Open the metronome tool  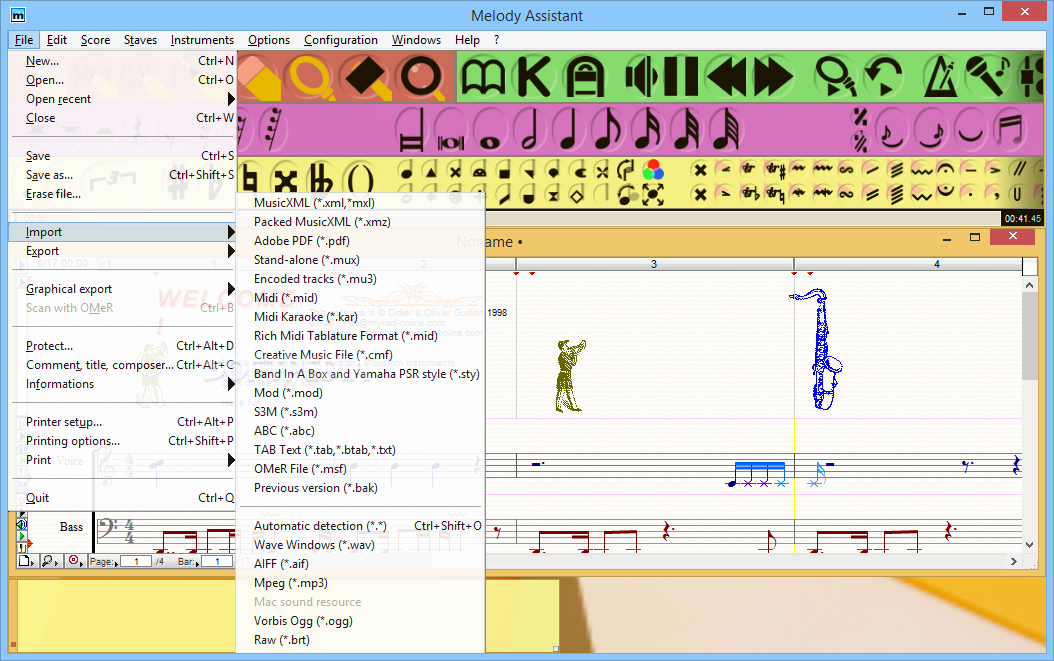click(x=939, y=77)
